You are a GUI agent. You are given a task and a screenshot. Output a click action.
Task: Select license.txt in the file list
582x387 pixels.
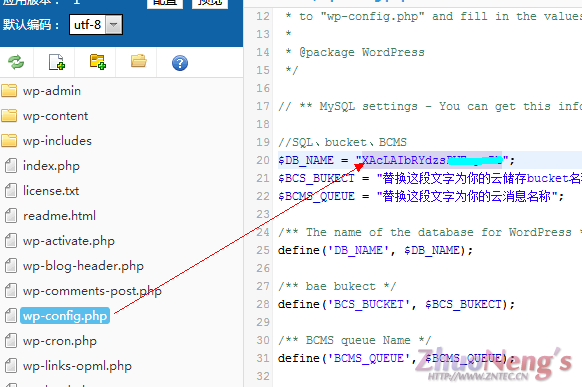click(x=51, y=191)
